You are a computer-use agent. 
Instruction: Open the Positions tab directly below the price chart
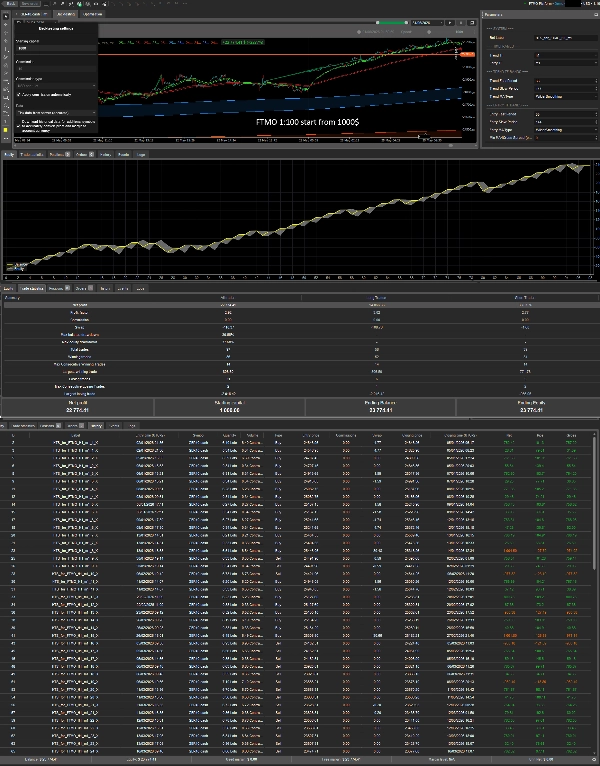click(x=60, y=154)
